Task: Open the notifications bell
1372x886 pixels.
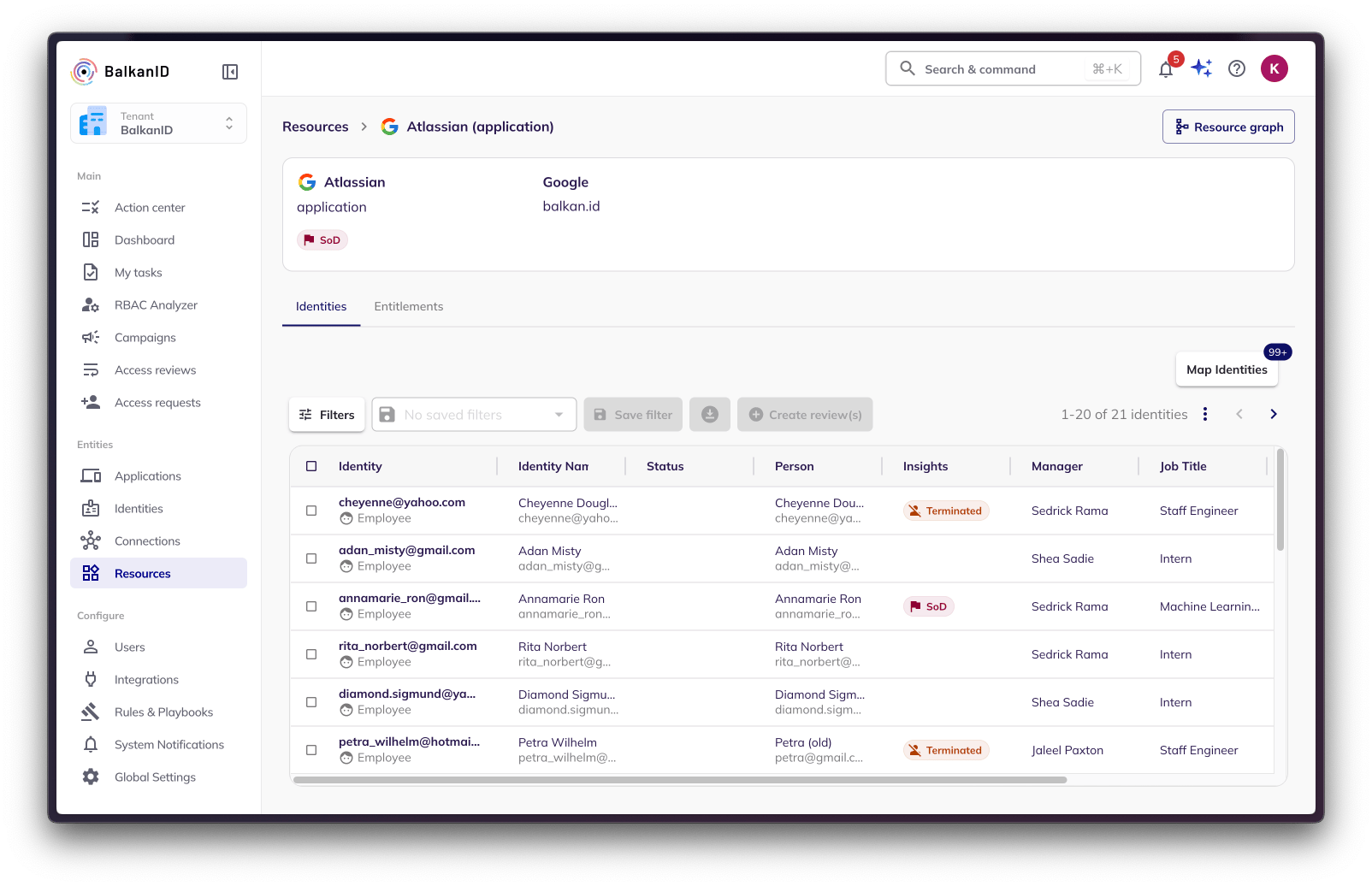Action: (x=1166, y=69)
